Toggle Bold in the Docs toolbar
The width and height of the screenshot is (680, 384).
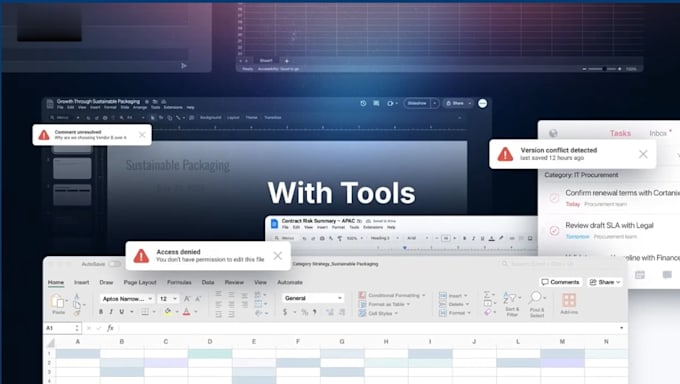[x=464, y=238]
